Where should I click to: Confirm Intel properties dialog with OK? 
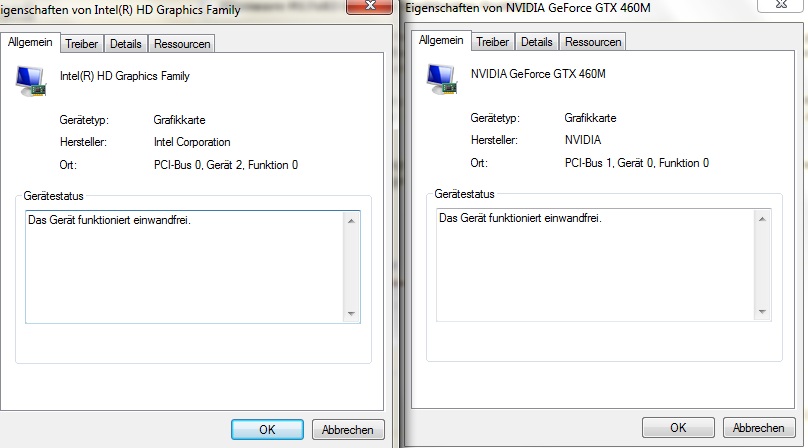[x=267, y=429]
